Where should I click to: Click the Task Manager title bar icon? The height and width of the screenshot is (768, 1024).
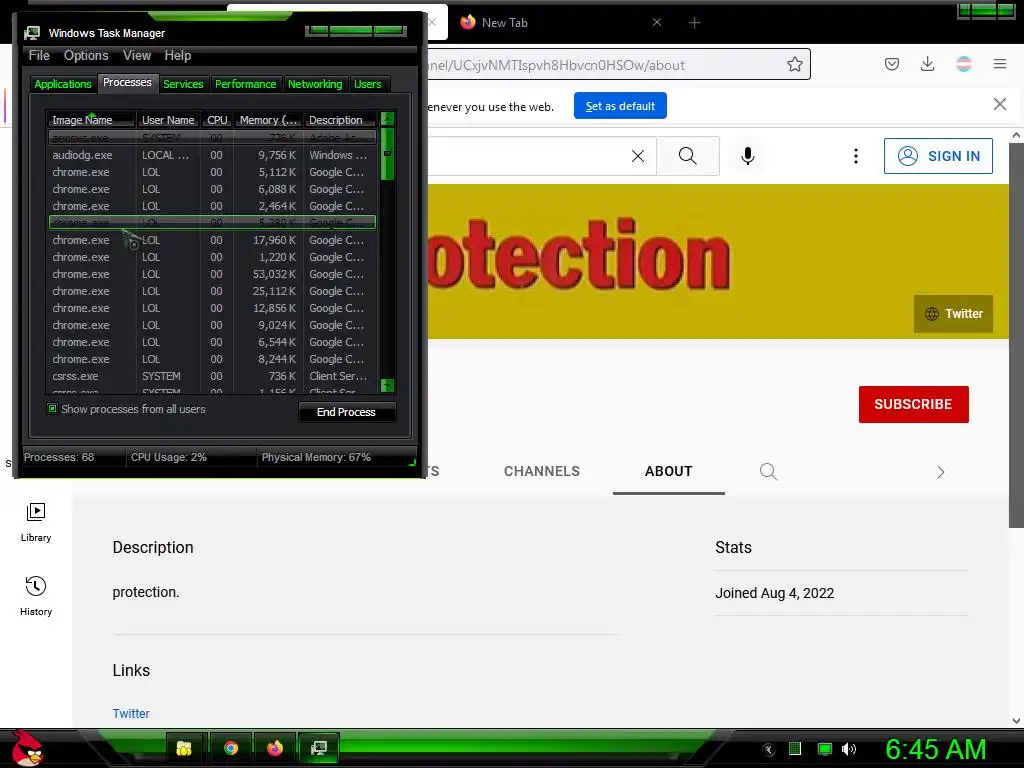coord(32,33)
